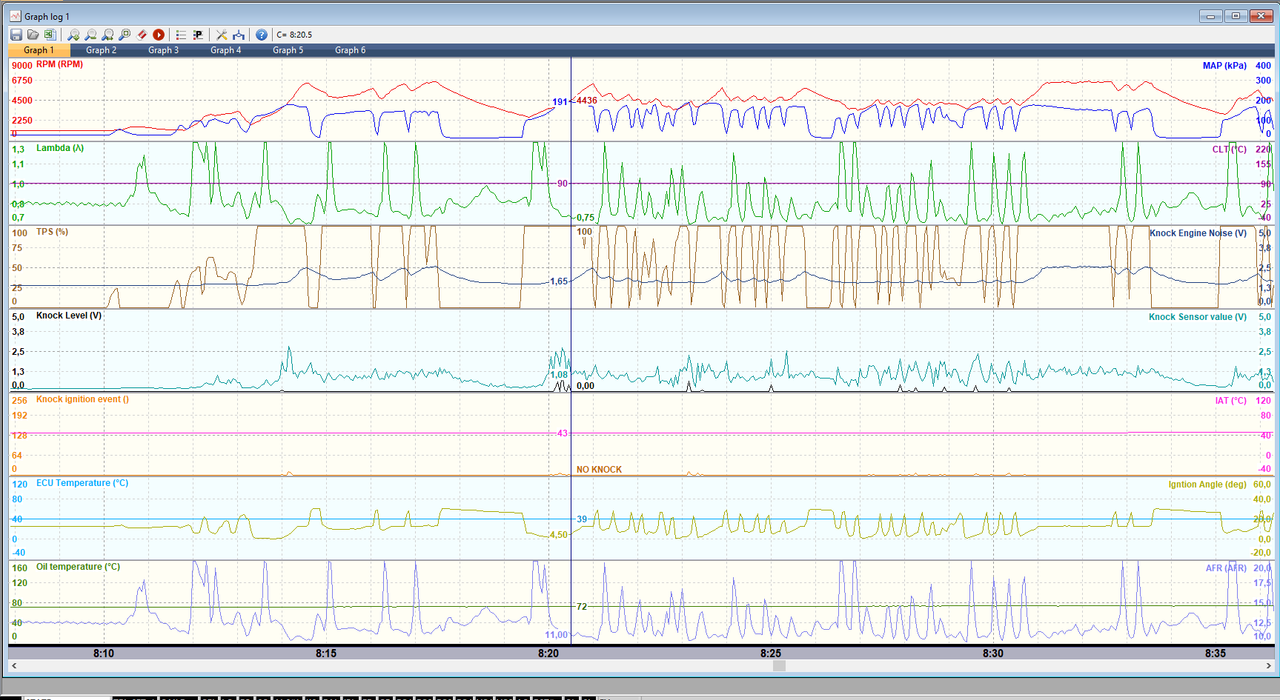Click the NO KNOCK cursor readout
Screen dimensions: 1280x700
[x=599, y=469]
